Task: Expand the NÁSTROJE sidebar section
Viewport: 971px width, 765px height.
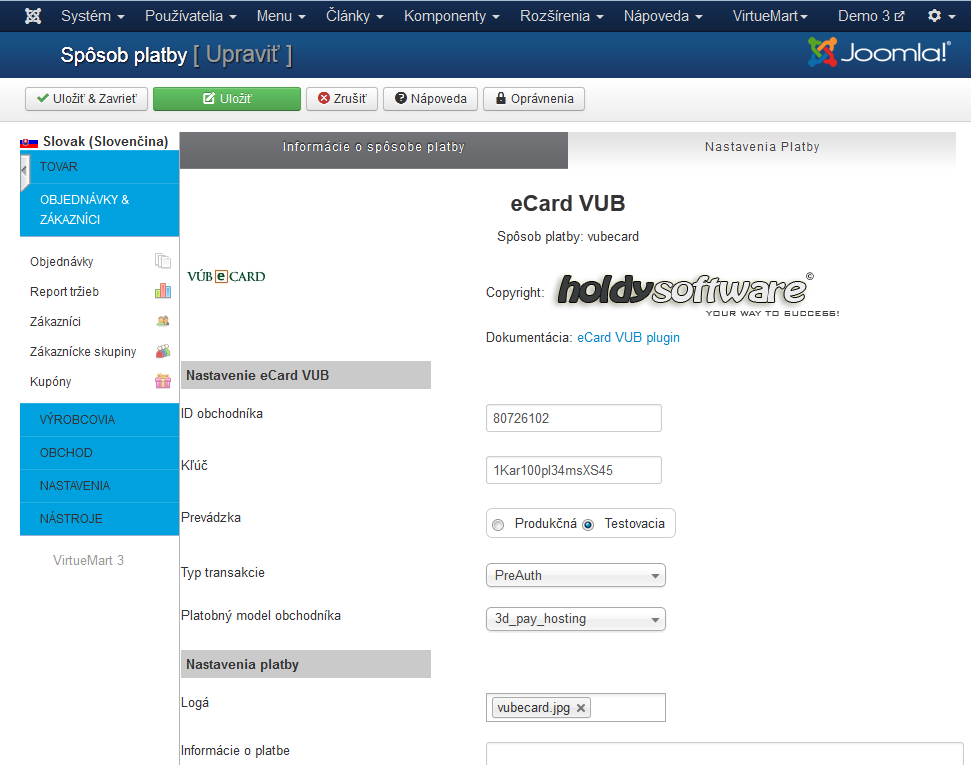Action: (99, 518)
